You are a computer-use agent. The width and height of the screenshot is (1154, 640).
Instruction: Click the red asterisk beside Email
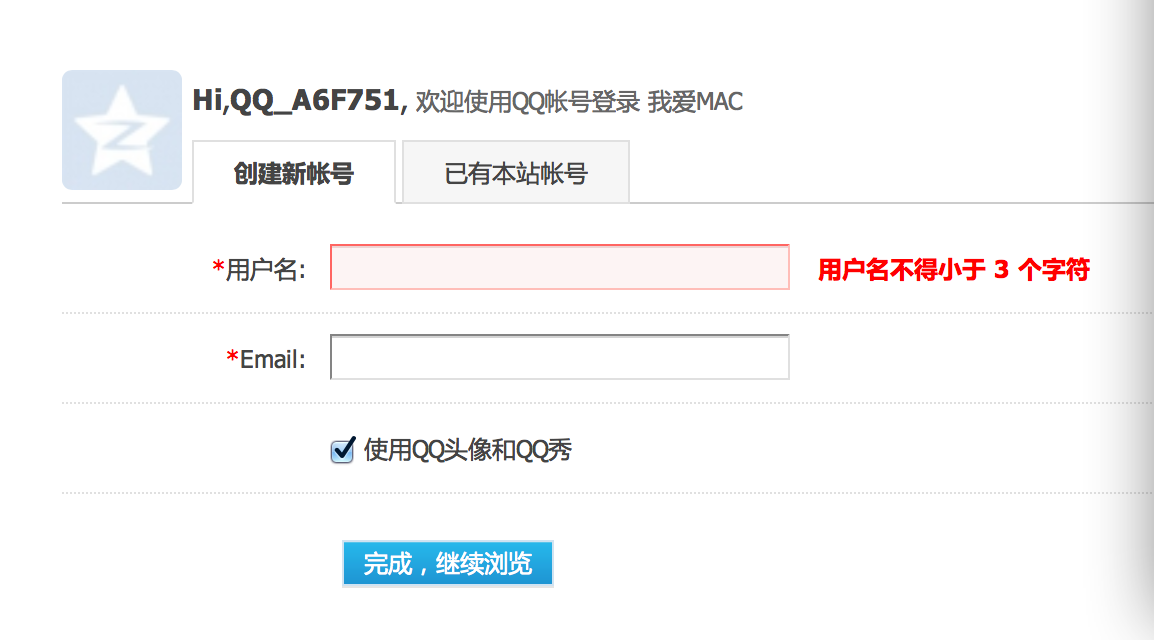point(233,358)
